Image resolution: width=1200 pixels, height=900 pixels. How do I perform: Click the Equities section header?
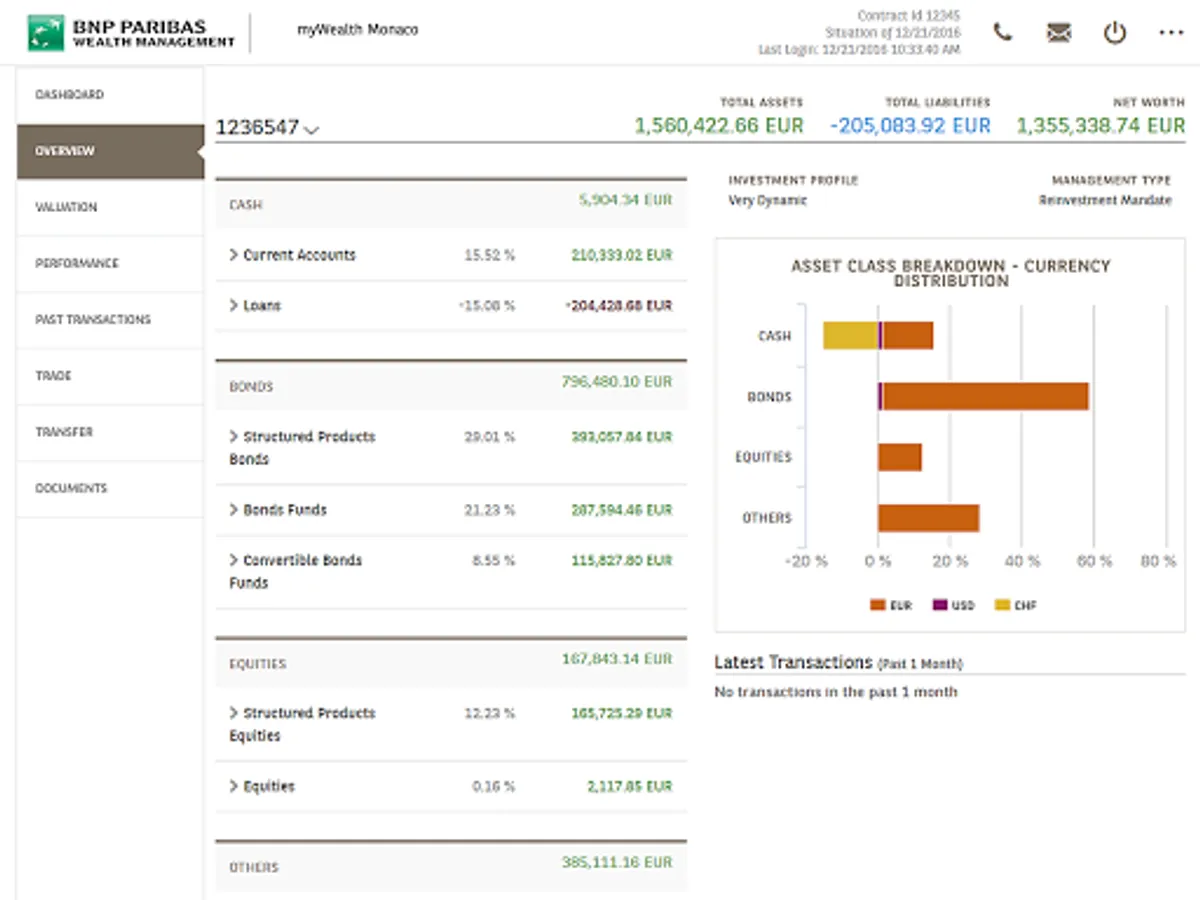pyautogui.click(x=451, y=663)
